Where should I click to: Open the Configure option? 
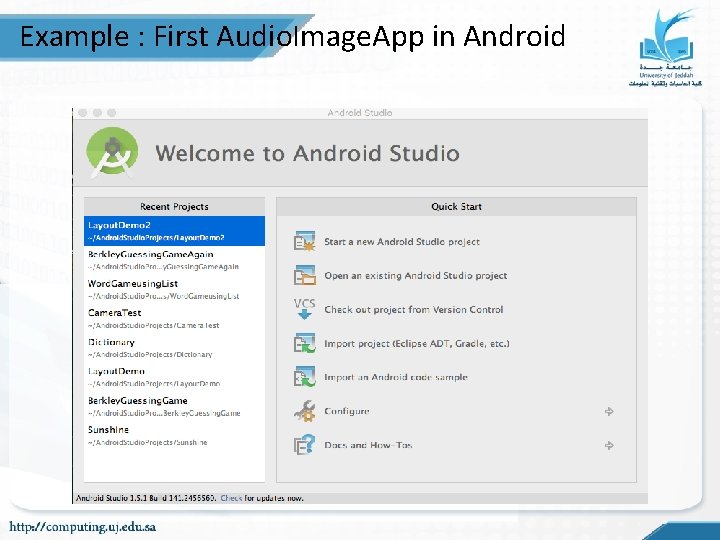347,411
